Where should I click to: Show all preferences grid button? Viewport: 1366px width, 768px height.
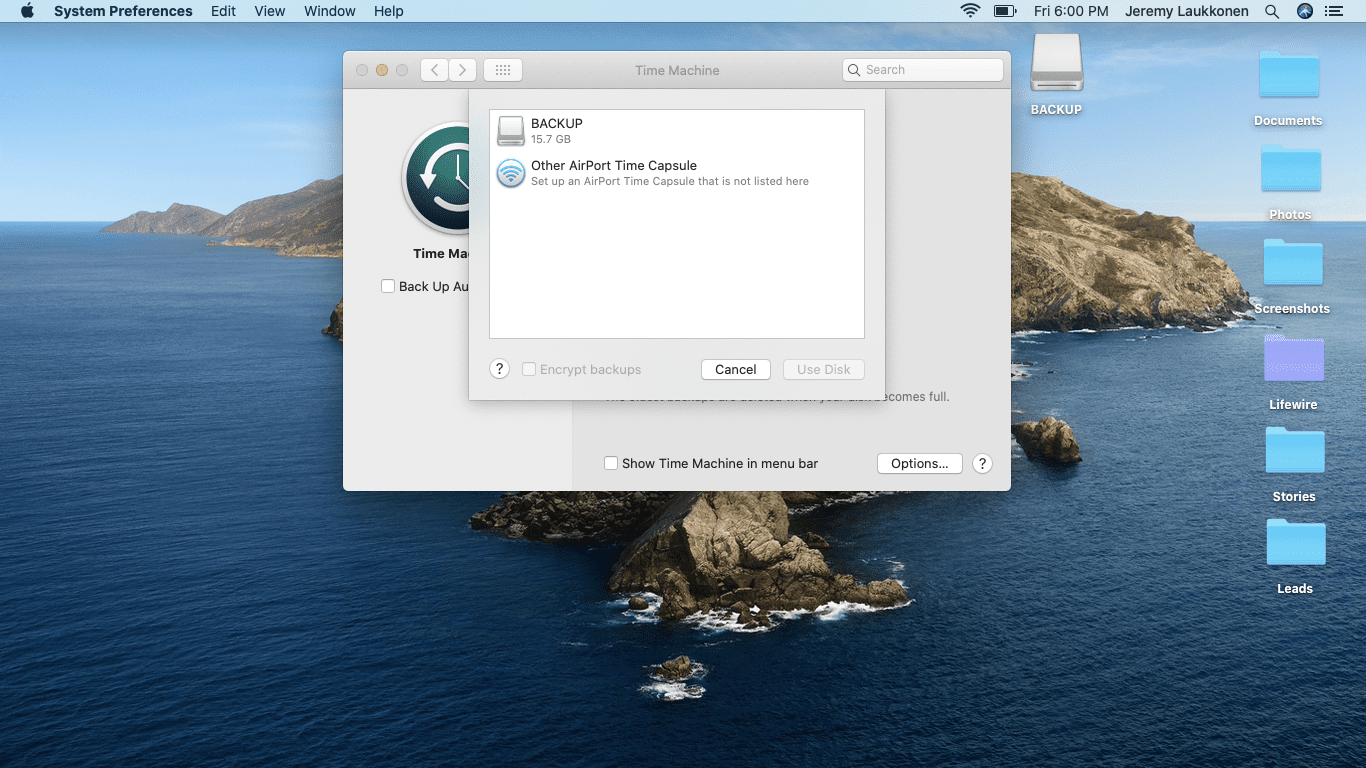point(503,70)
